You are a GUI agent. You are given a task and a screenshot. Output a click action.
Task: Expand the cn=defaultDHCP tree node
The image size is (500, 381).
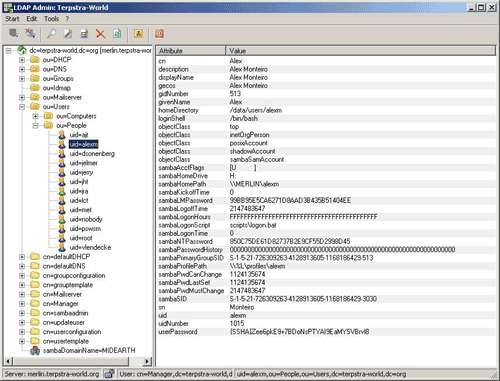(22, 257)
